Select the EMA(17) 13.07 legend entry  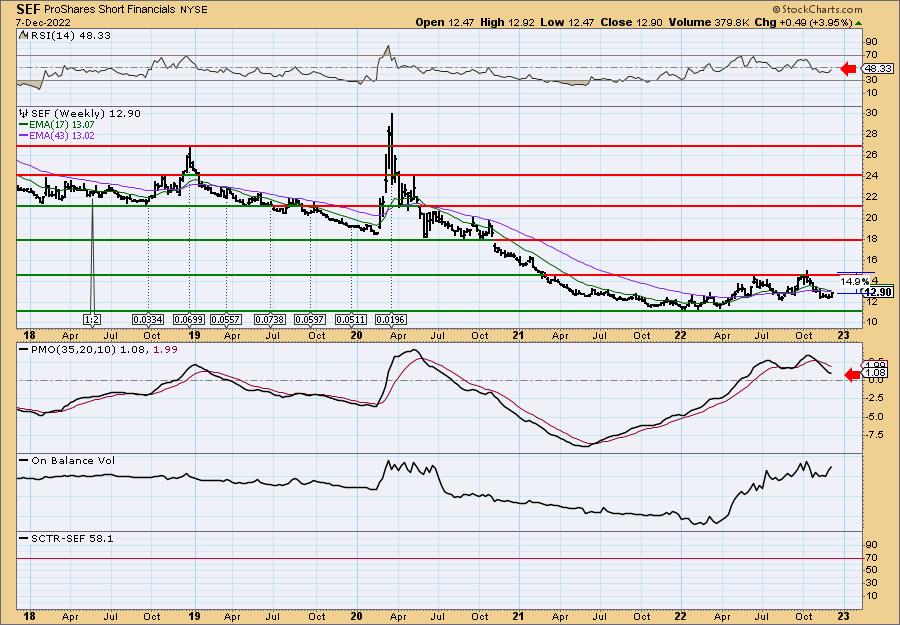click(x=57, y=125)
